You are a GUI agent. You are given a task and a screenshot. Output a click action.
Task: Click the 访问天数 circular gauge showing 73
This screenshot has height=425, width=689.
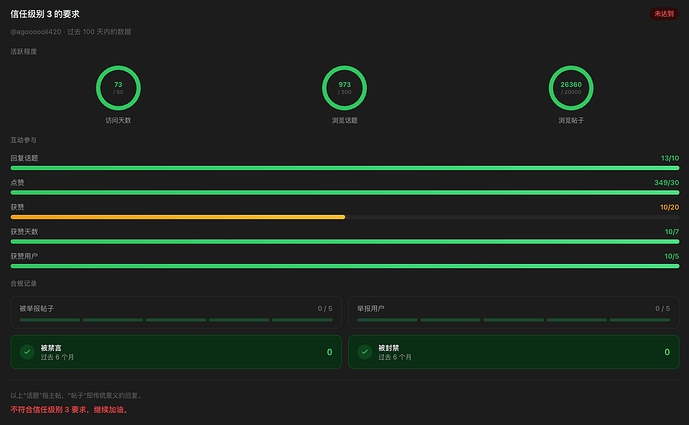coord(118,88)
